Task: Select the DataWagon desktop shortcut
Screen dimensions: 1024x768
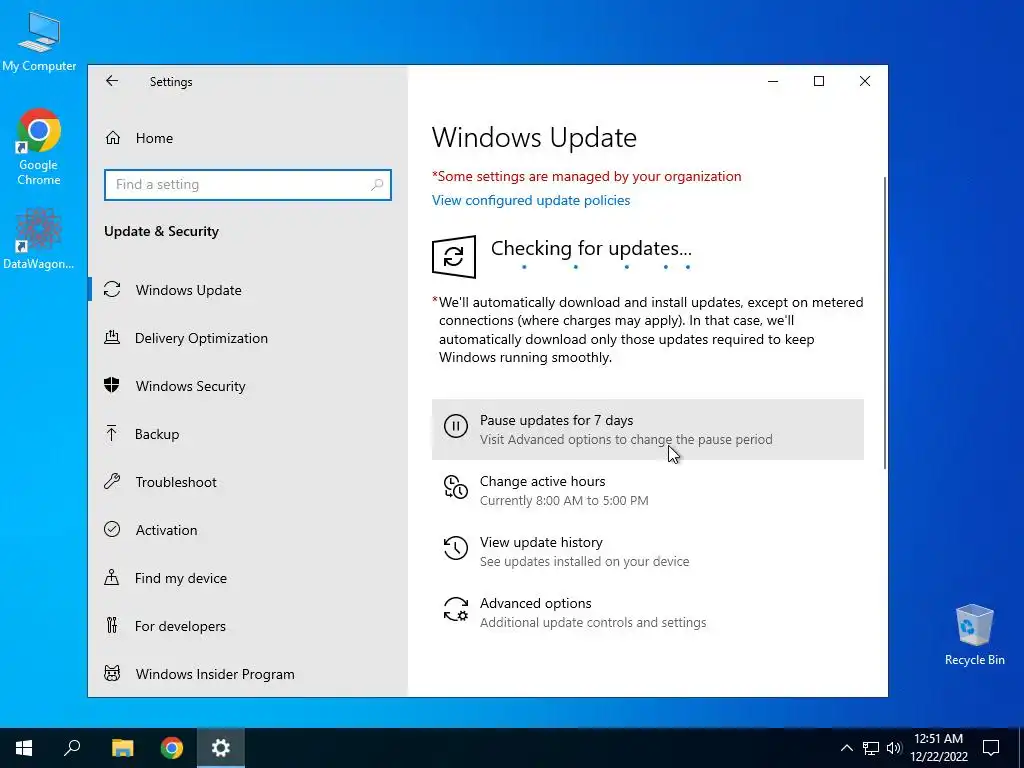Action: [x=39, y=239]
